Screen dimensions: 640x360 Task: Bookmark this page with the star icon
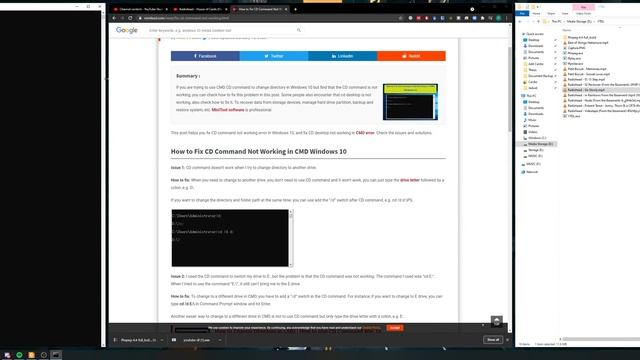400,18
